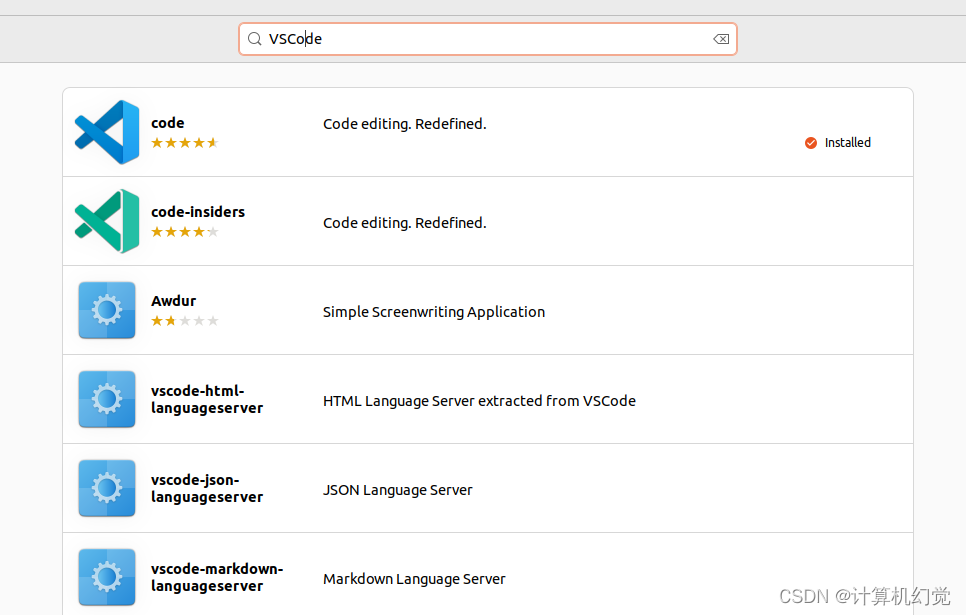Click the Installed label on the code row

coord(846,142)
